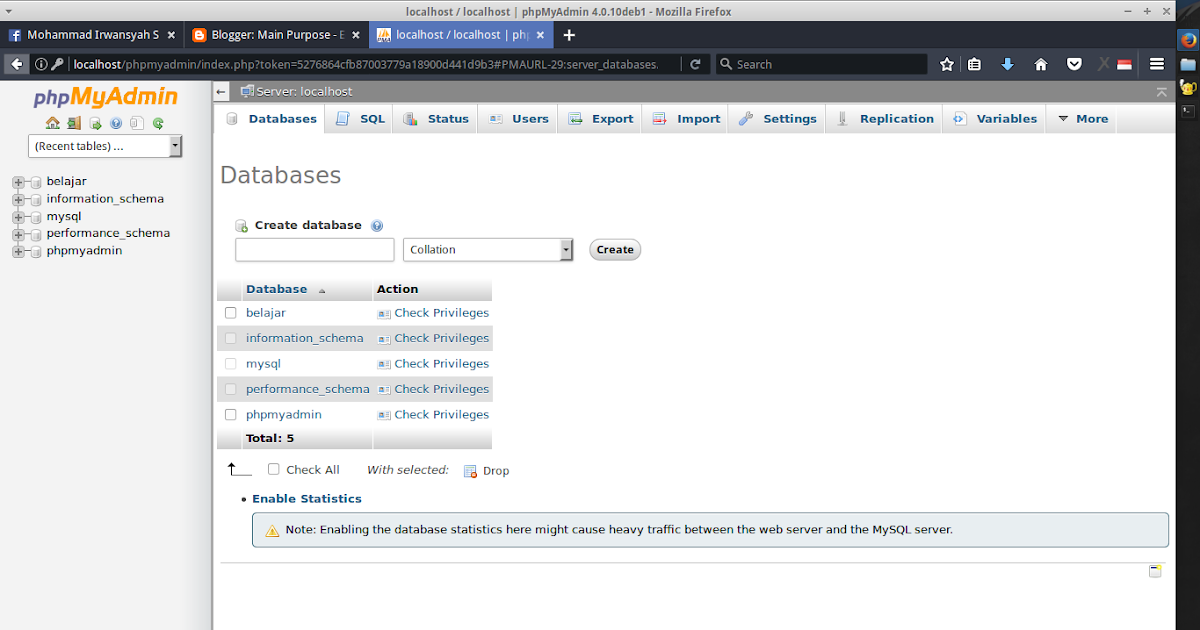1200x630 pixels.
Task: Open the SQL query window icon
Action: click(94, 123)
